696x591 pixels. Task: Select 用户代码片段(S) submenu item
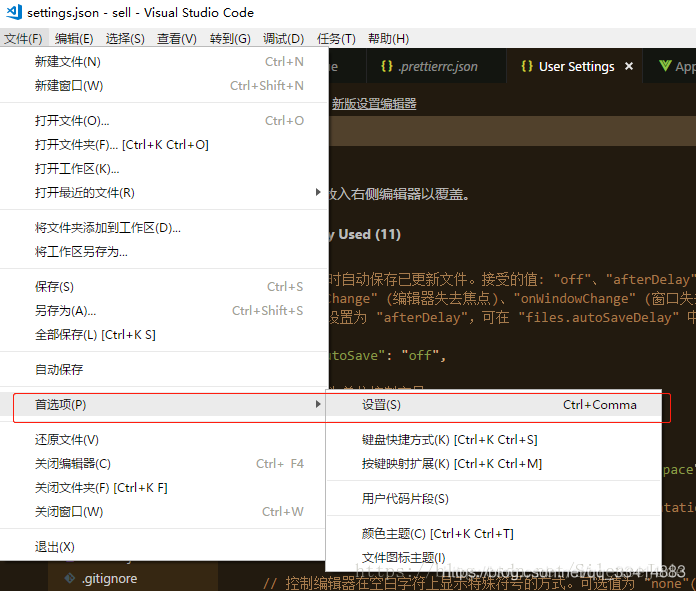click(x=494, y=499)
